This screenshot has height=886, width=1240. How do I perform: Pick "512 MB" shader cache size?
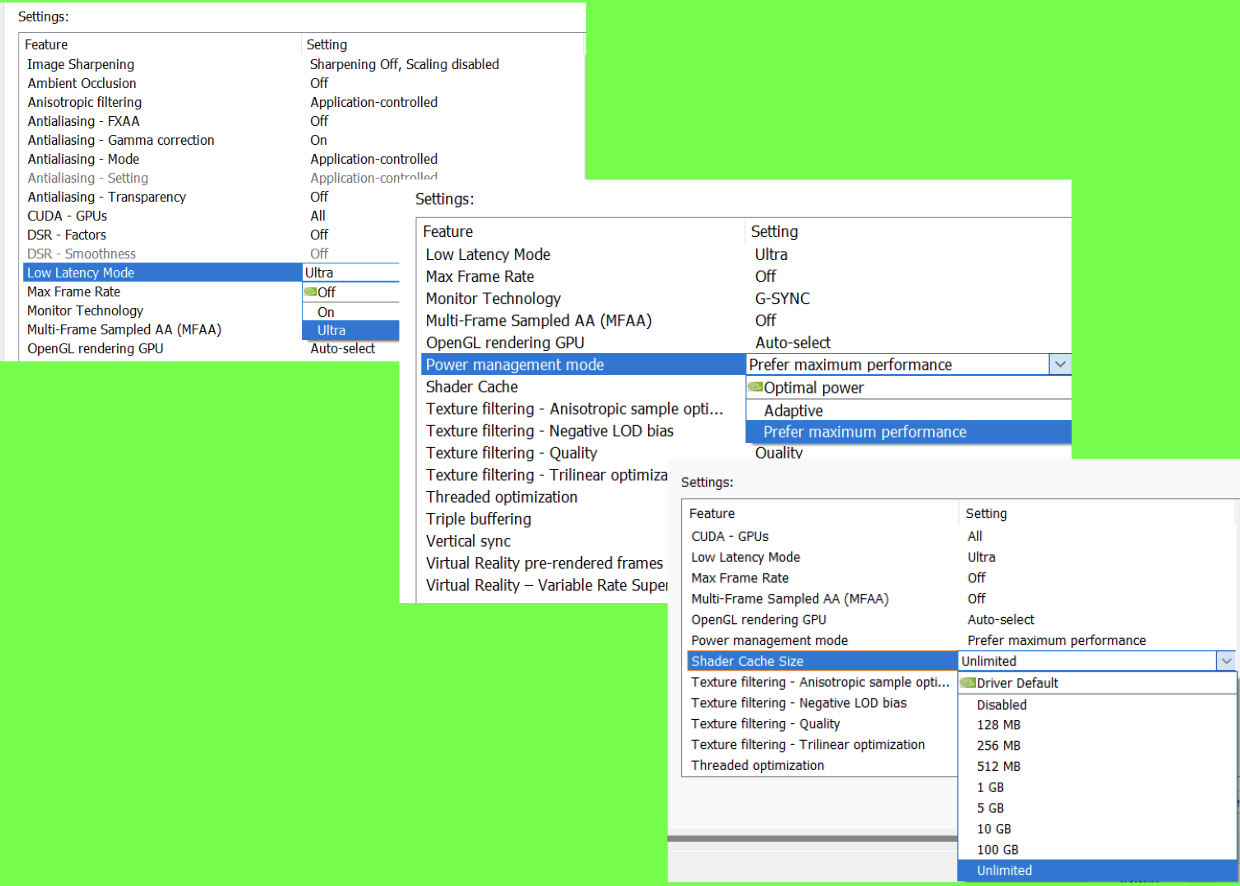pyautogui.click(x=997, y=766)
